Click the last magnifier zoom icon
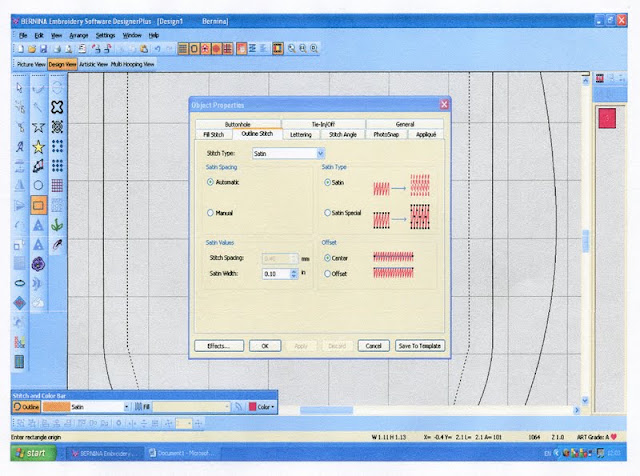The image size is (640, 476). [314, 49]
